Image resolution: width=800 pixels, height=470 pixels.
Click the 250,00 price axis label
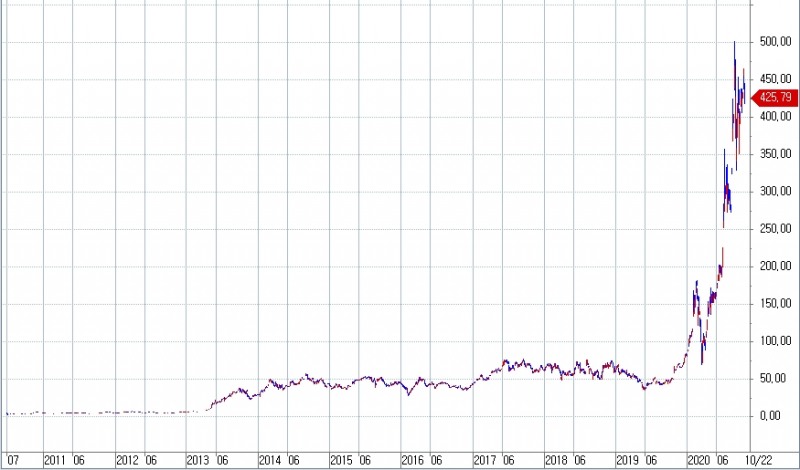(775, 229)
